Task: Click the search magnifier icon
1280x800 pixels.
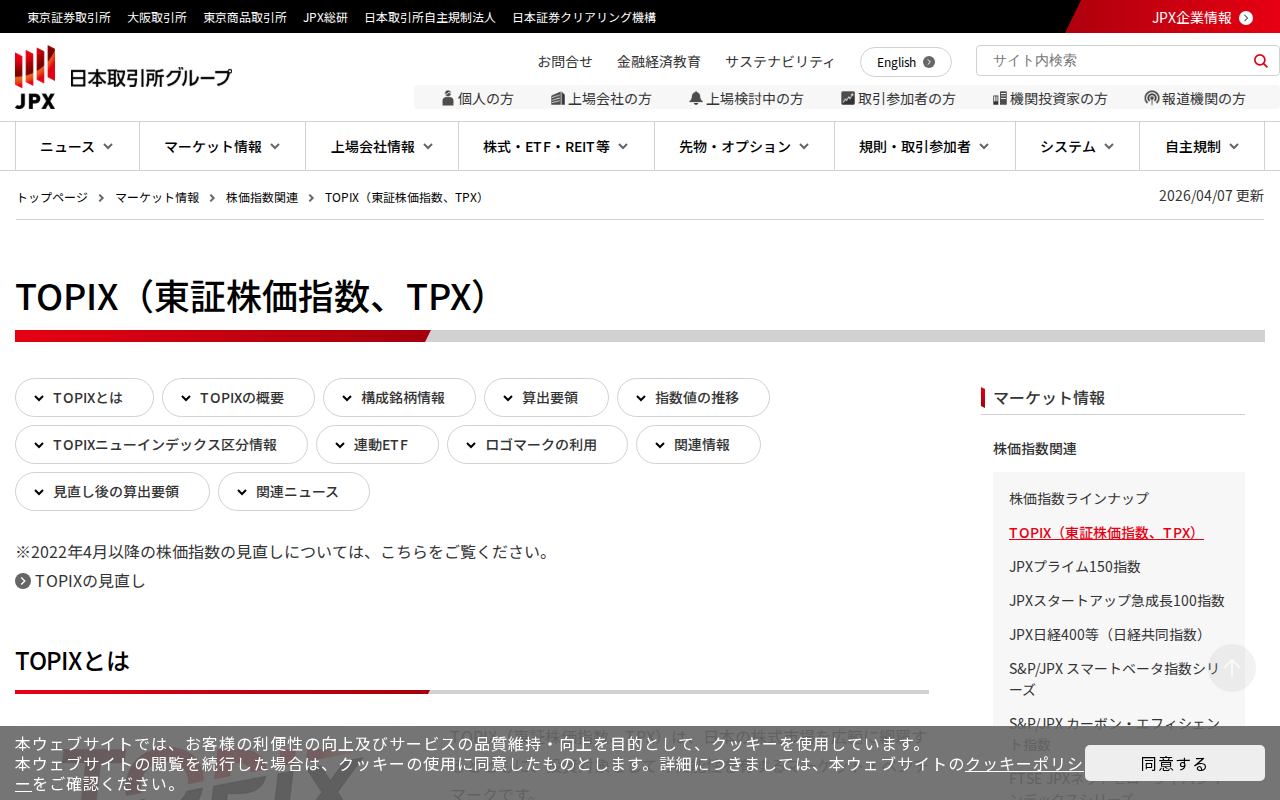Action: [1260, 61]
